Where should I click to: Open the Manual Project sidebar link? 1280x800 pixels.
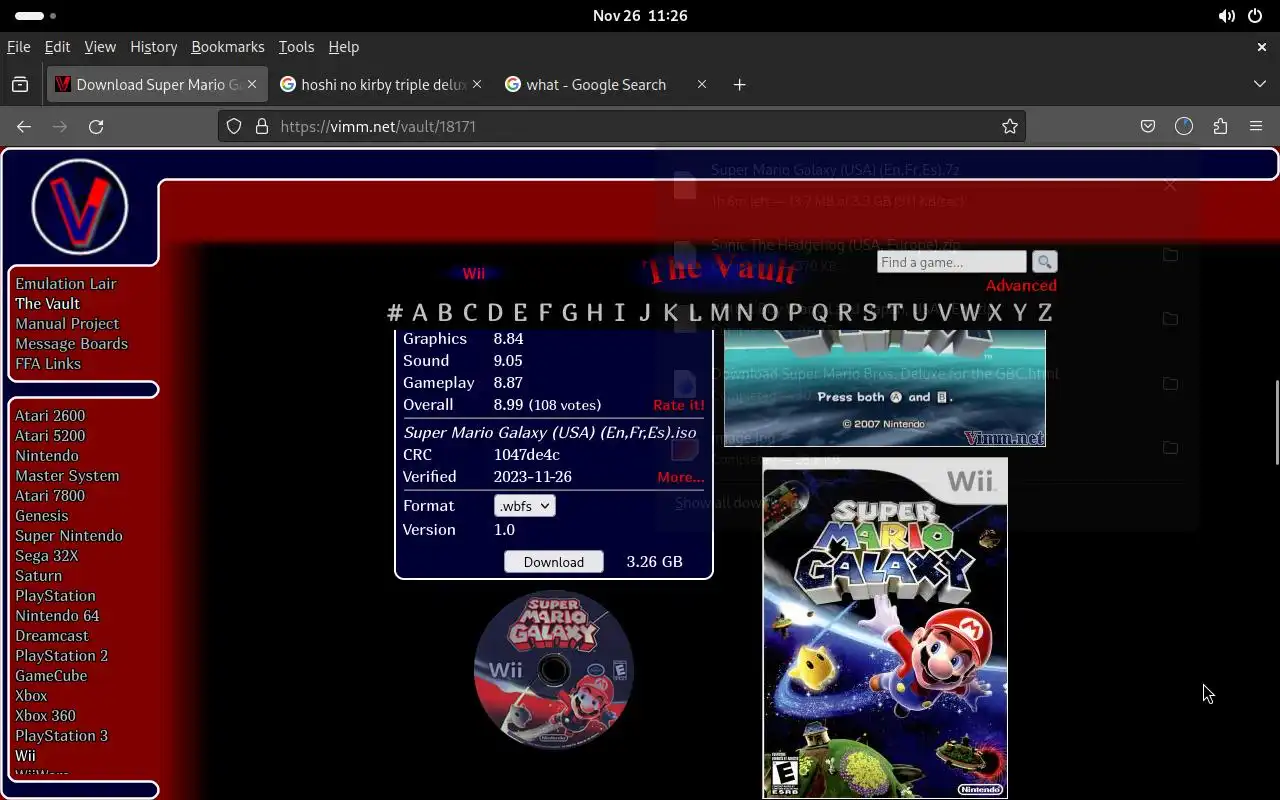(67, 324)
